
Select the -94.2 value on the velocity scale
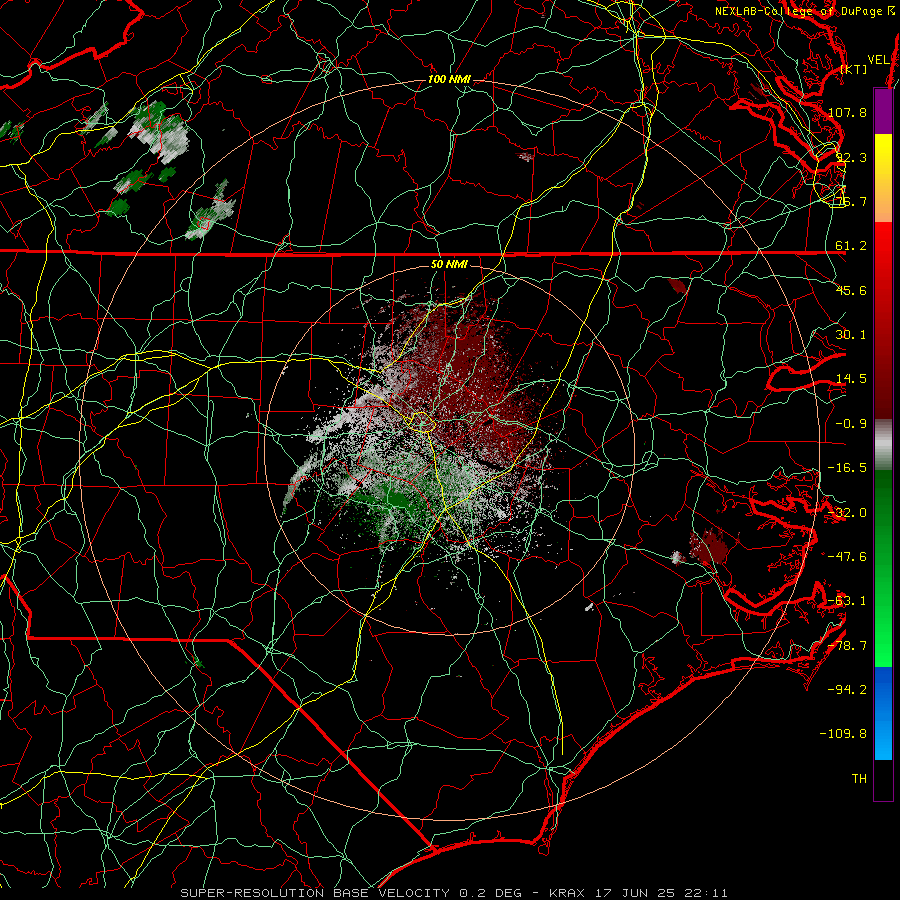tap(847, 689)
